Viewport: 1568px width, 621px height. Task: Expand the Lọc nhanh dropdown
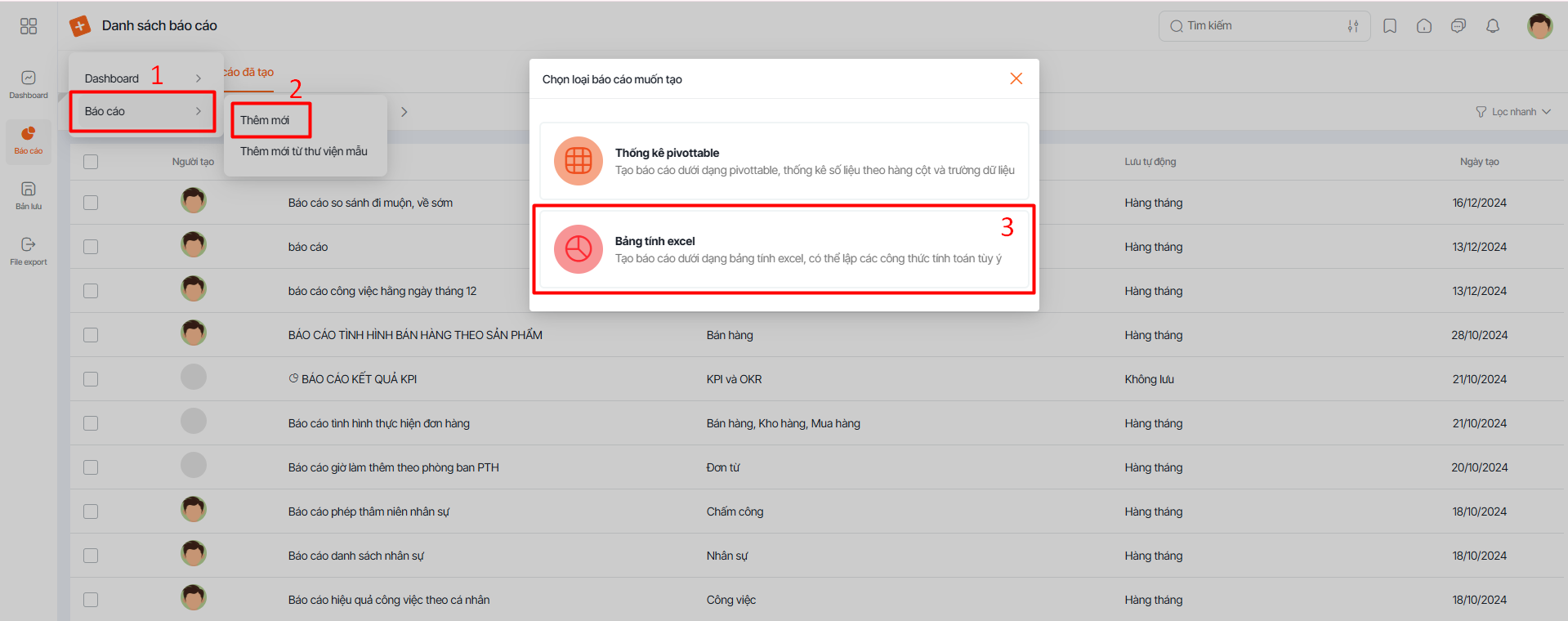pyautogui.click(x=1512, y=112)
